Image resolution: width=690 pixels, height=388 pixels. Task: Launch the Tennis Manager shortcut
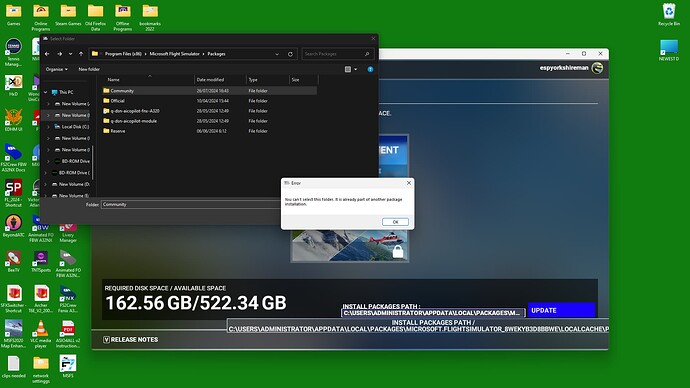coord(14,52)
